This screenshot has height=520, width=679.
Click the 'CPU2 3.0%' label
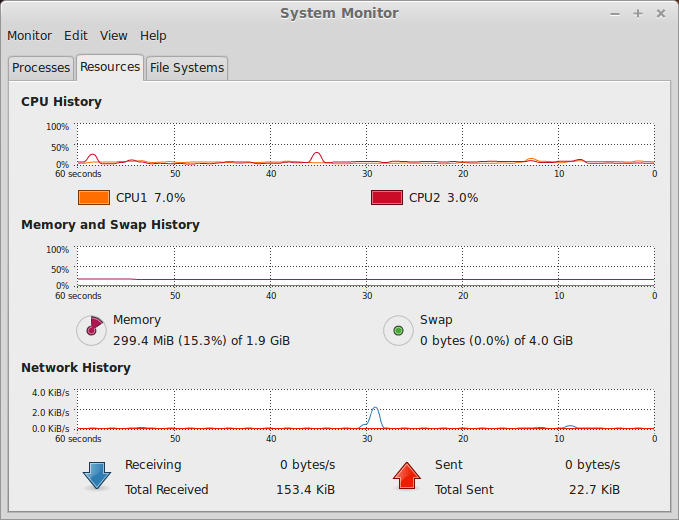(443, 198)
